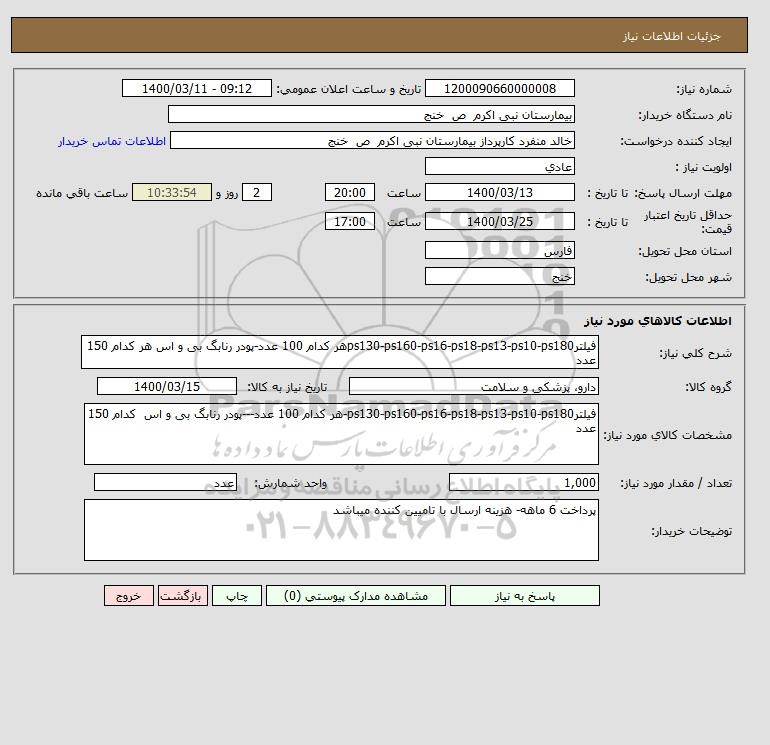Click response deadline date 1400/03/13

point(499,193)
